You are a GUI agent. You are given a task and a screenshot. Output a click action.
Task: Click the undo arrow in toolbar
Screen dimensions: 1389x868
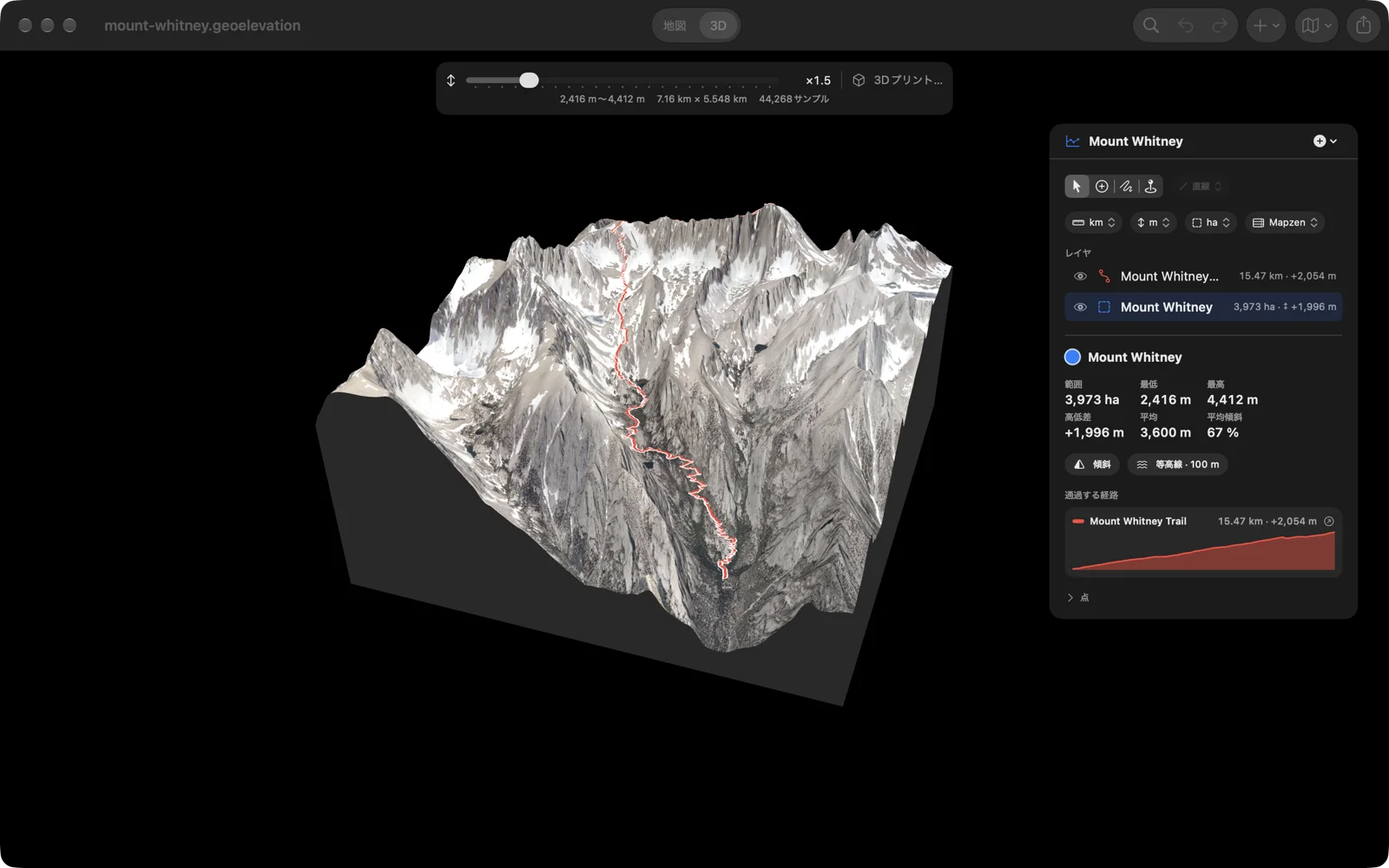[x=1185, y=25]
